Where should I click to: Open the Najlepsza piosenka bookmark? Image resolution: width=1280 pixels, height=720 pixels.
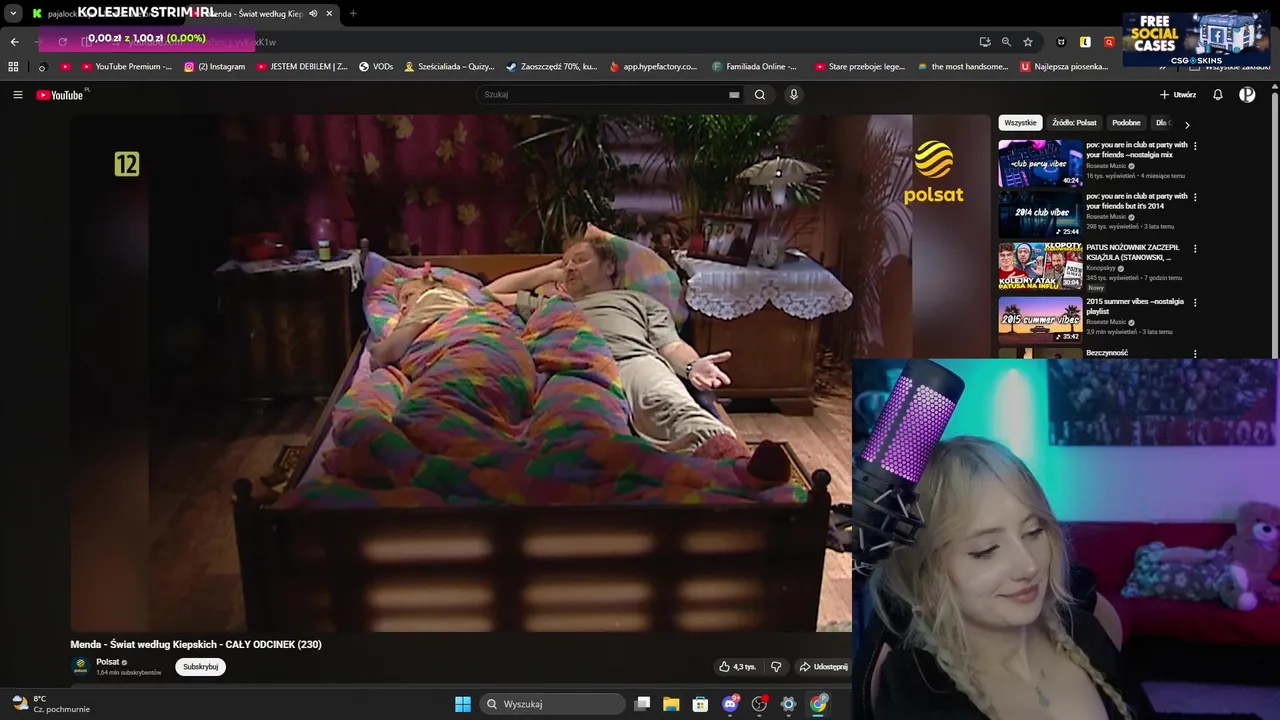point(1065,67)
